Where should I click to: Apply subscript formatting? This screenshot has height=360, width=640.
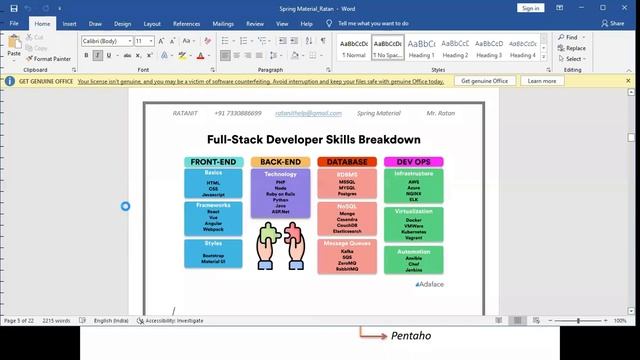(138, 55)
